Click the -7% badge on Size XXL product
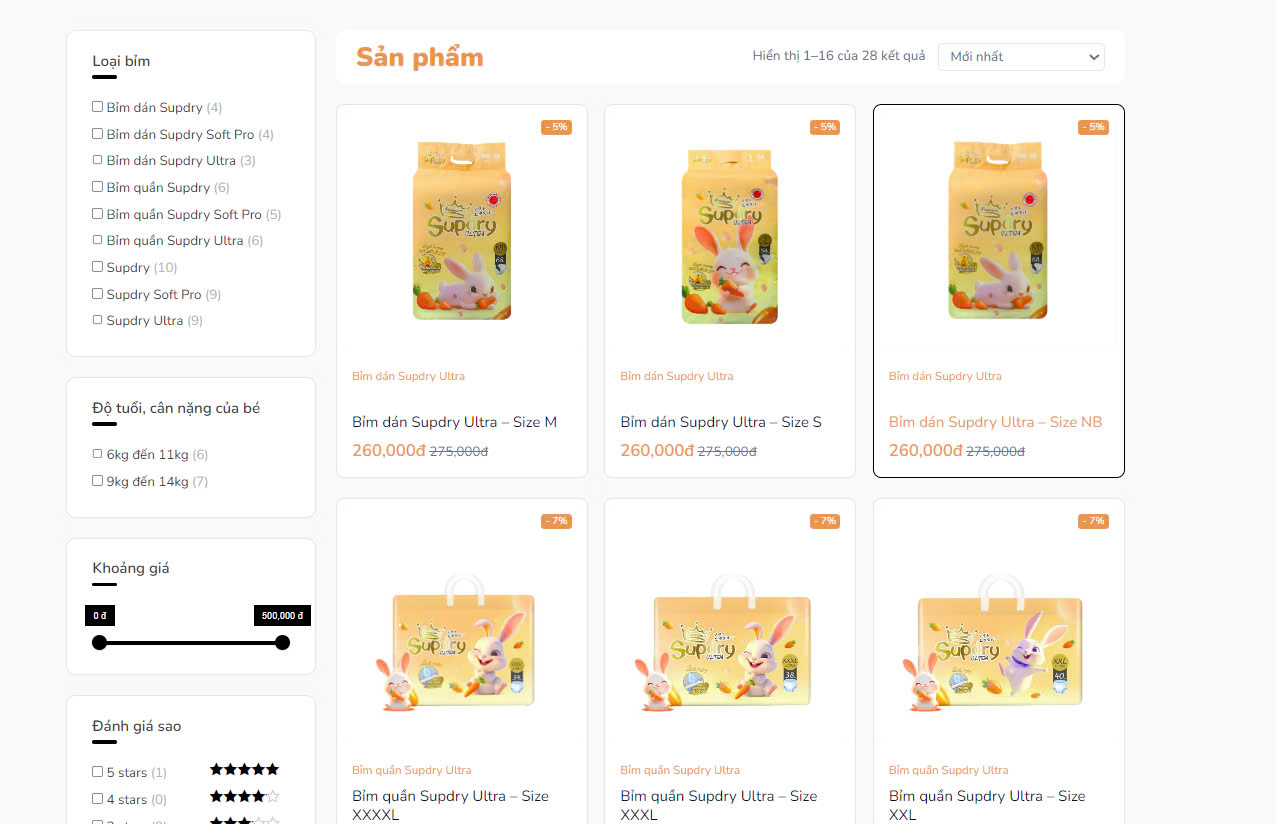The height and width of the screenshot is (824, 1276). pyautogui.click(x=1093, y=521)
